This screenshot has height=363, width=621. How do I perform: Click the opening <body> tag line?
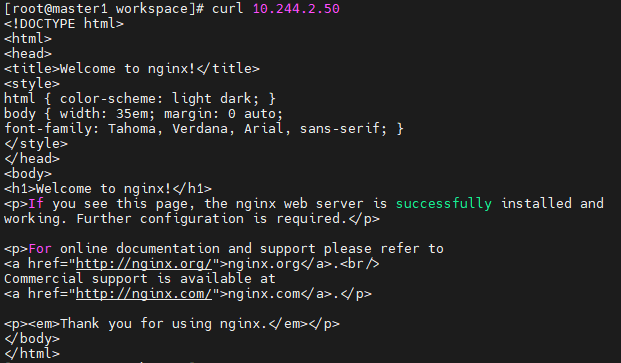pos(28,174)
